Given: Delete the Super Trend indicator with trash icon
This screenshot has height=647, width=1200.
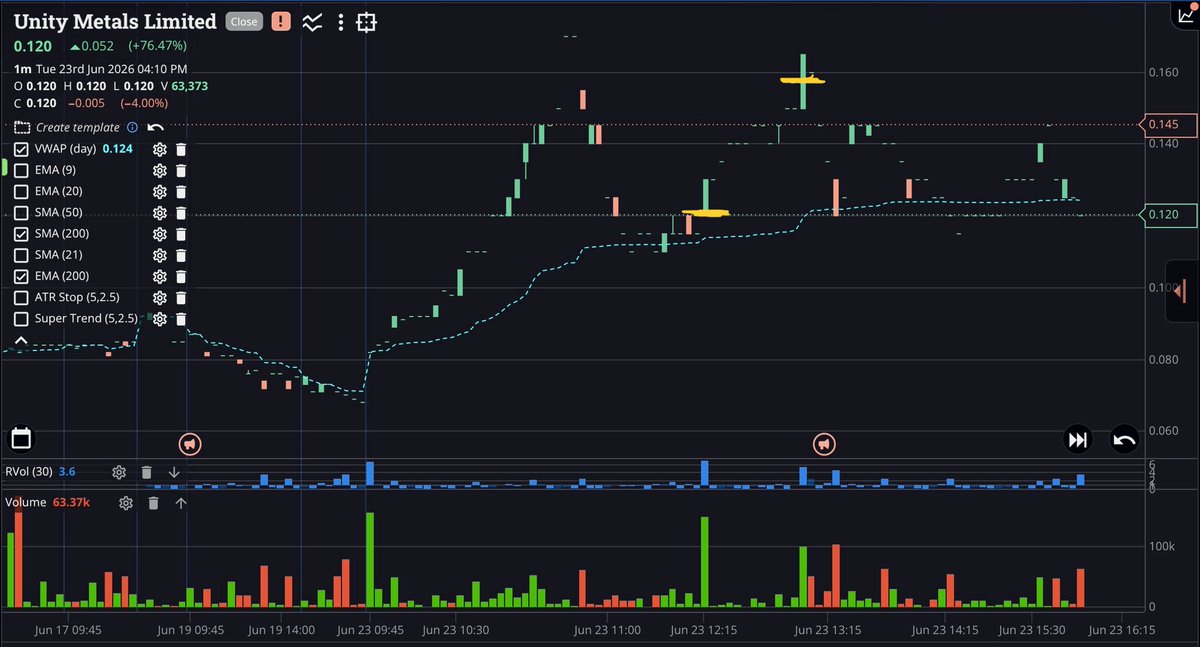Looking at the screenshot, I should point(181,319).
